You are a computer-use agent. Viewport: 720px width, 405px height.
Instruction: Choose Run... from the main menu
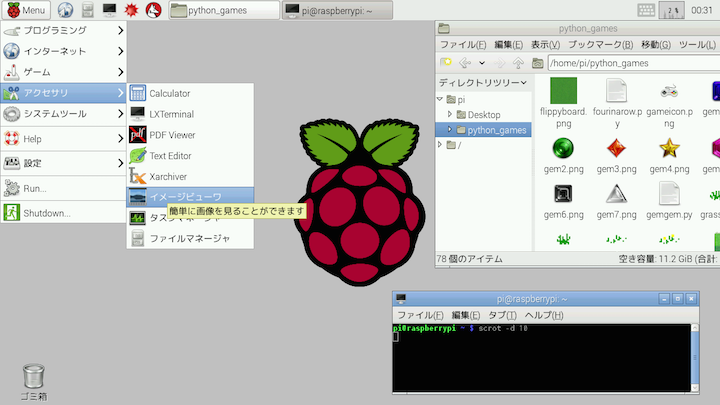(63, 188)
